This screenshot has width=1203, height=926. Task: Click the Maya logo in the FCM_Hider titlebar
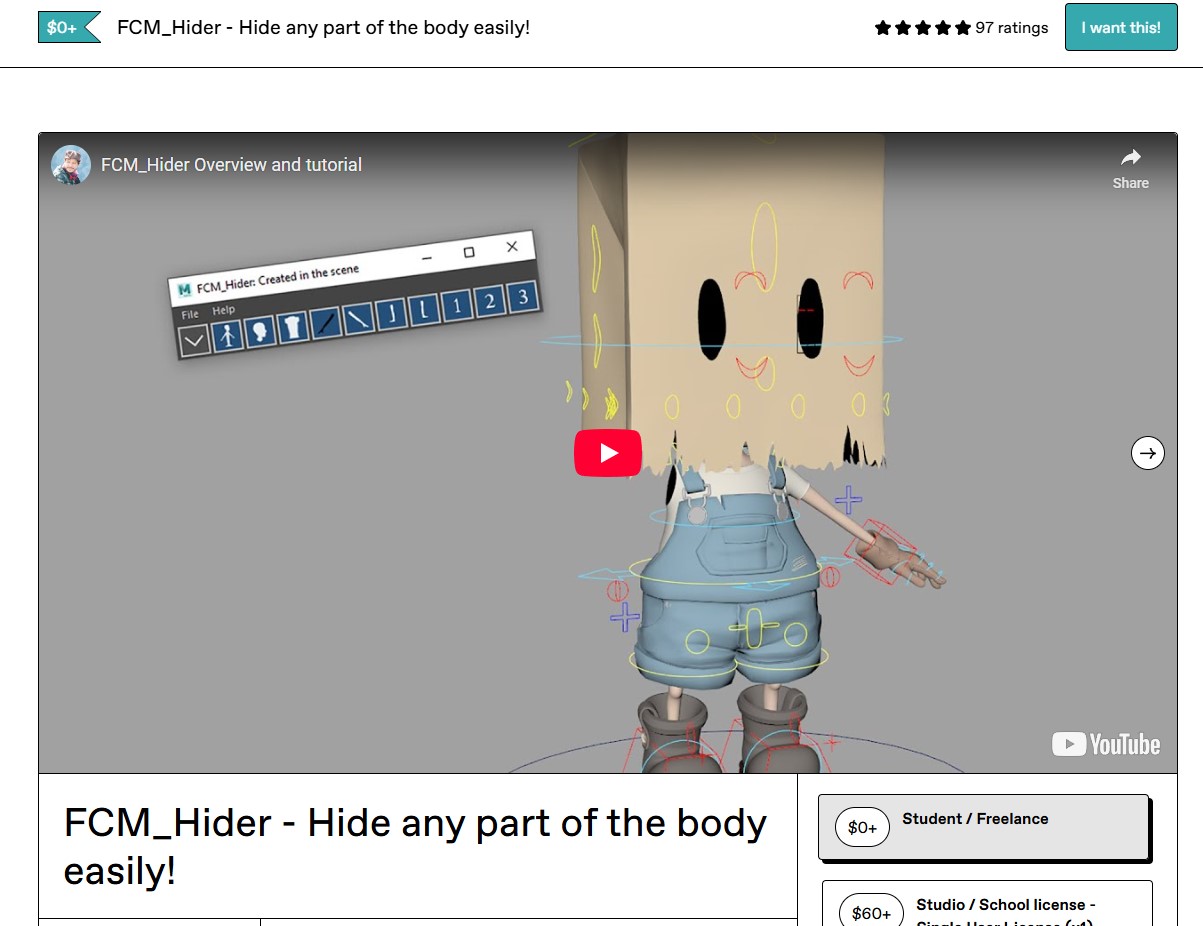pyautogui.click(x=184, y=290)
